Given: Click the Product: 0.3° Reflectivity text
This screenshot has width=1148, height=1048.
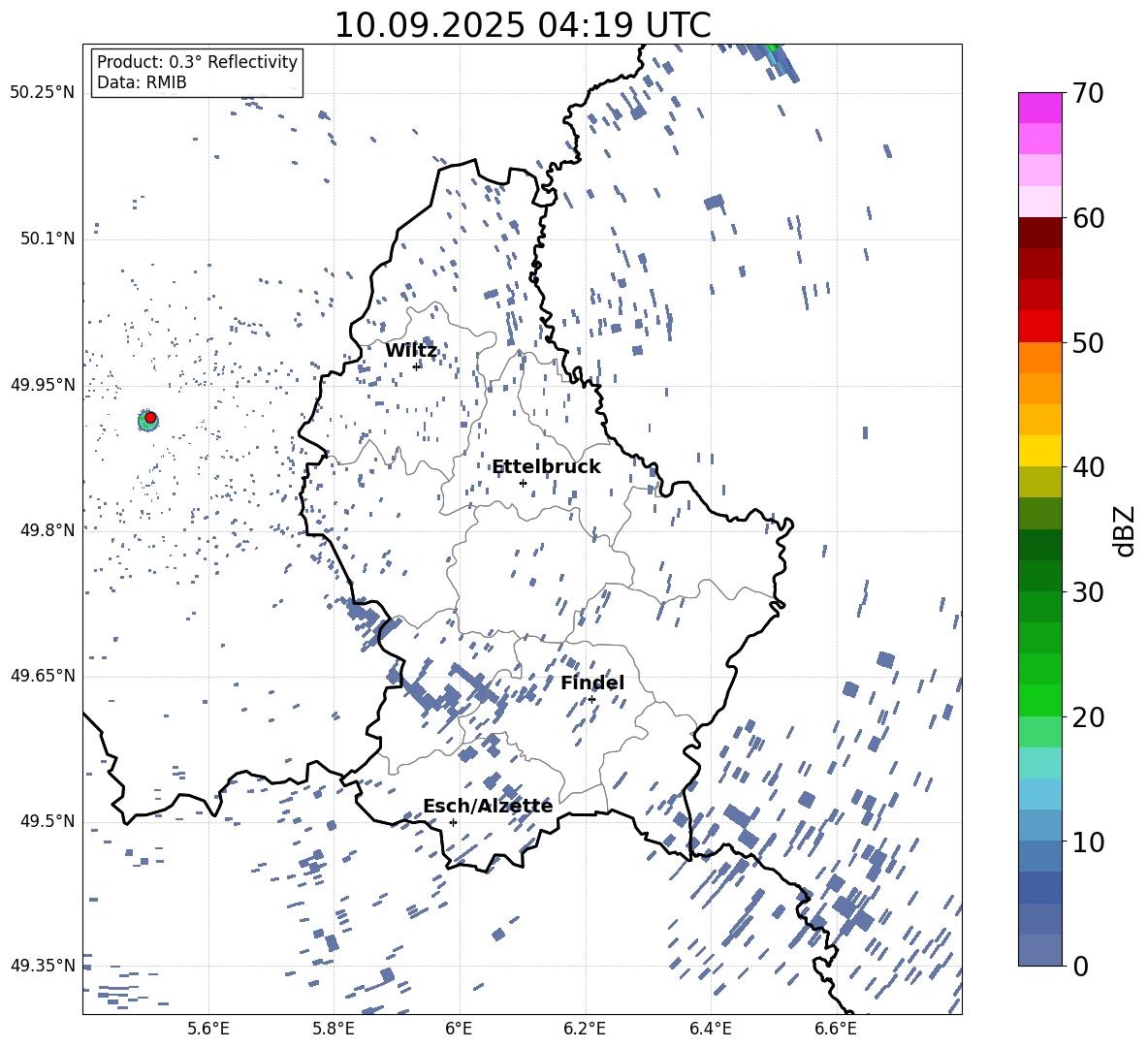Looking at the screenshot, I should (197, 61).
